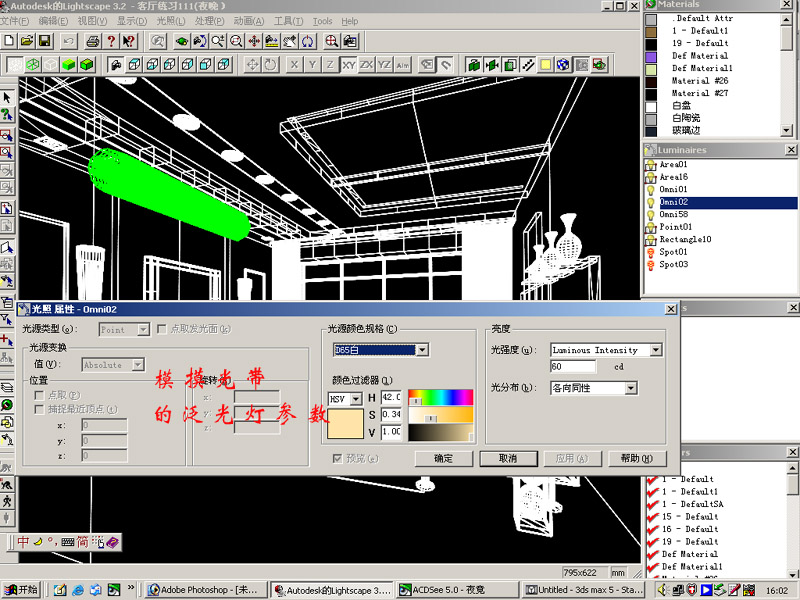800x600 pixels.
Task: Toggle the 捕捉最近顶点 checkbox
Action: (x=39, y=409)
